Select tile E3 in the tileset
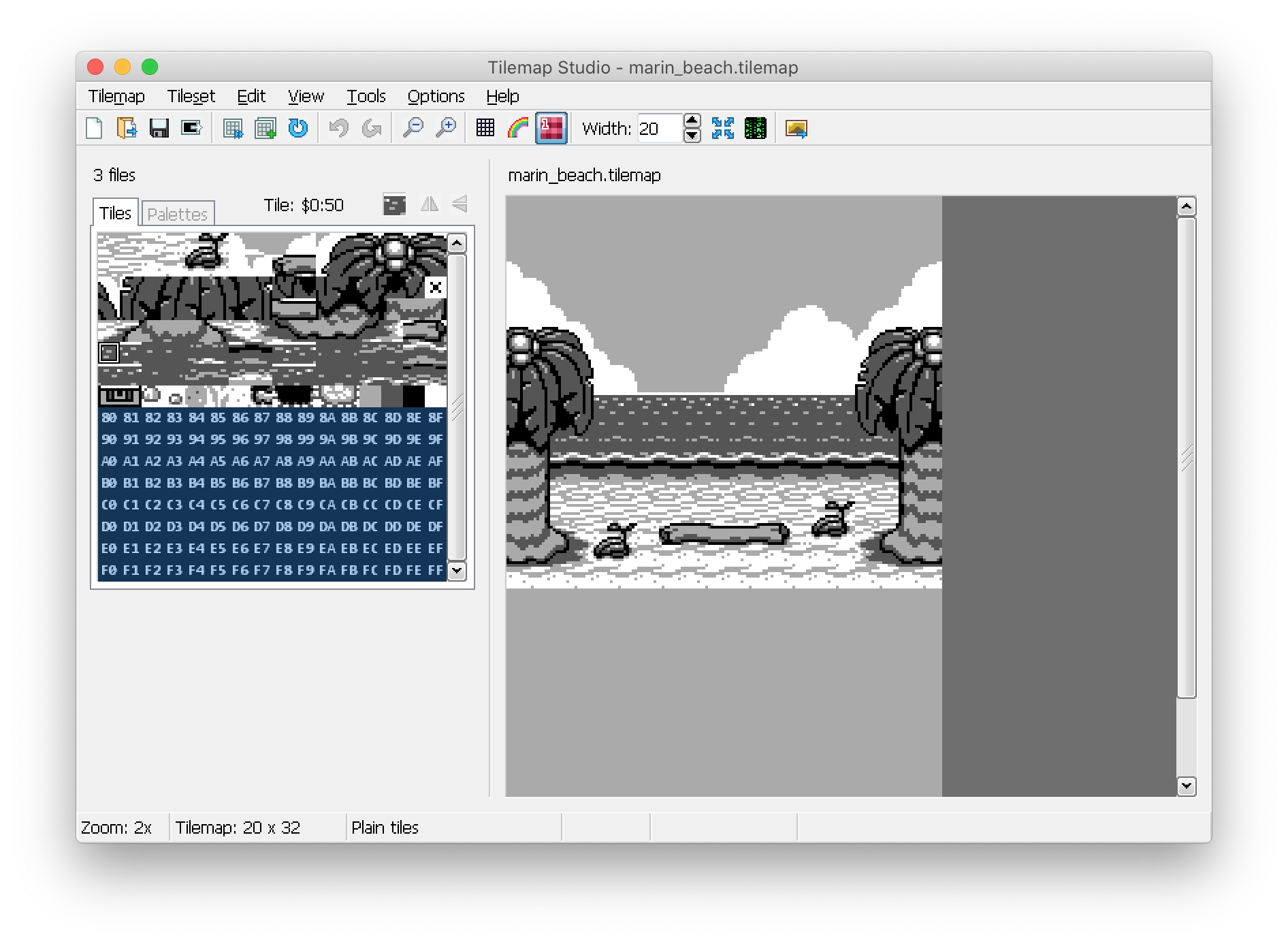The width and height of the screenshot is (1288, 944). (174, 548)
